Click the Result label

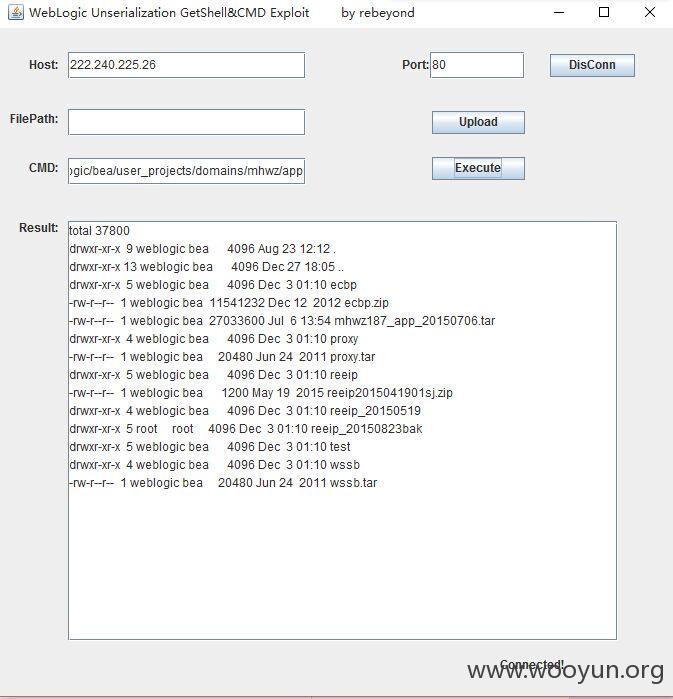[x=39, y=228]
